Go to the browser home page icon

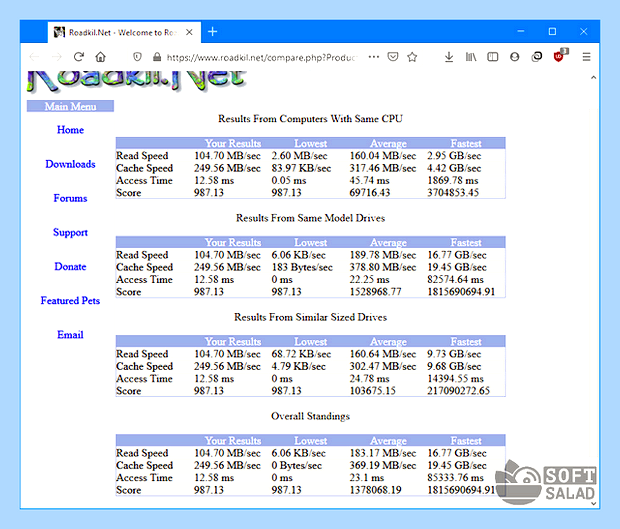point(100,57)
